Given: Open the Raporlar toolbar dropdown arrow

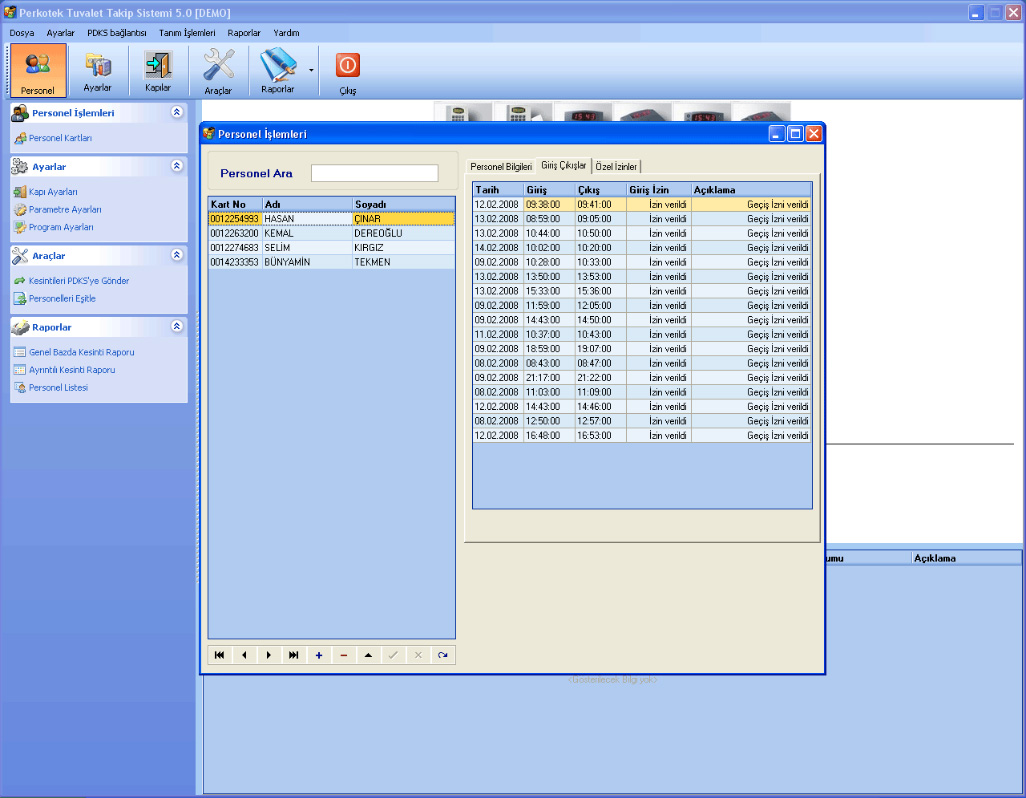Looking at the screenshot, I should click(311, 70).
